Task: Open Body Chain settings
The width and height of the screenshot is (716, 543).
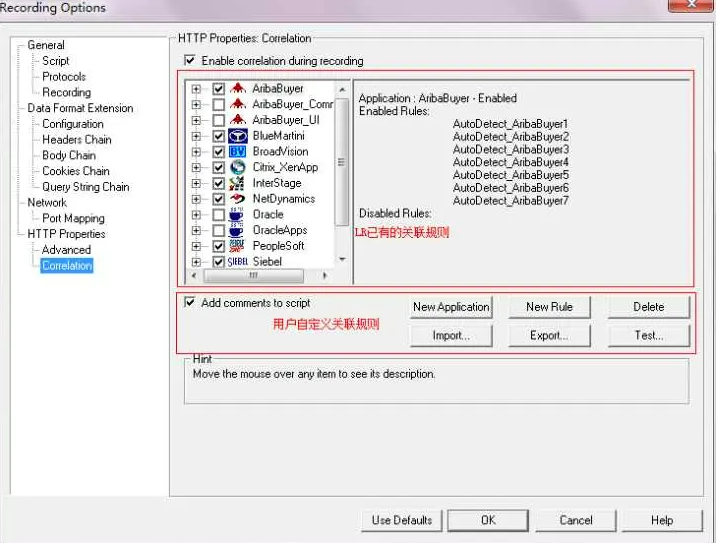Action: point(69,155)
